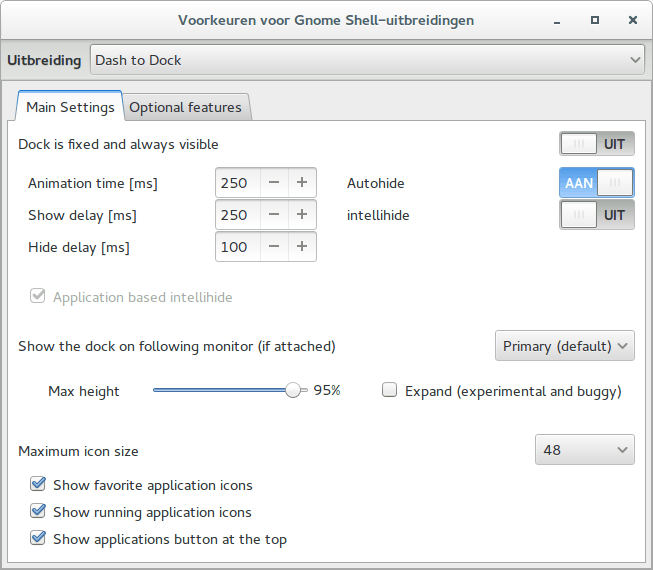Image resolution: width=653 pixels, height=570 pixels.
Task: Click the Hide delay value field
Action: pos(238,246)
